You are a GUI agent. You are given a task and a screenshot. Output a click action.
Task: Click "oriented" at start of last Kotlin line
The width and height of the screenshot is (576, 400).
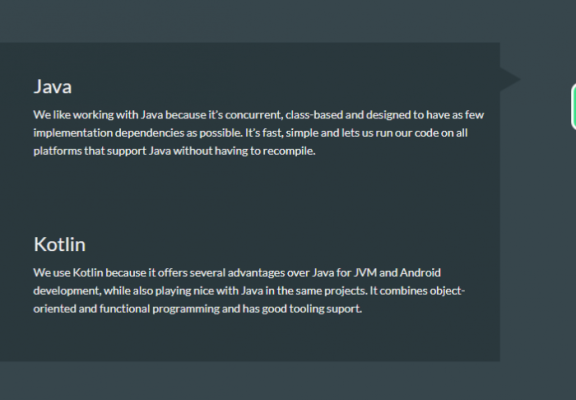tap(55, 309)
